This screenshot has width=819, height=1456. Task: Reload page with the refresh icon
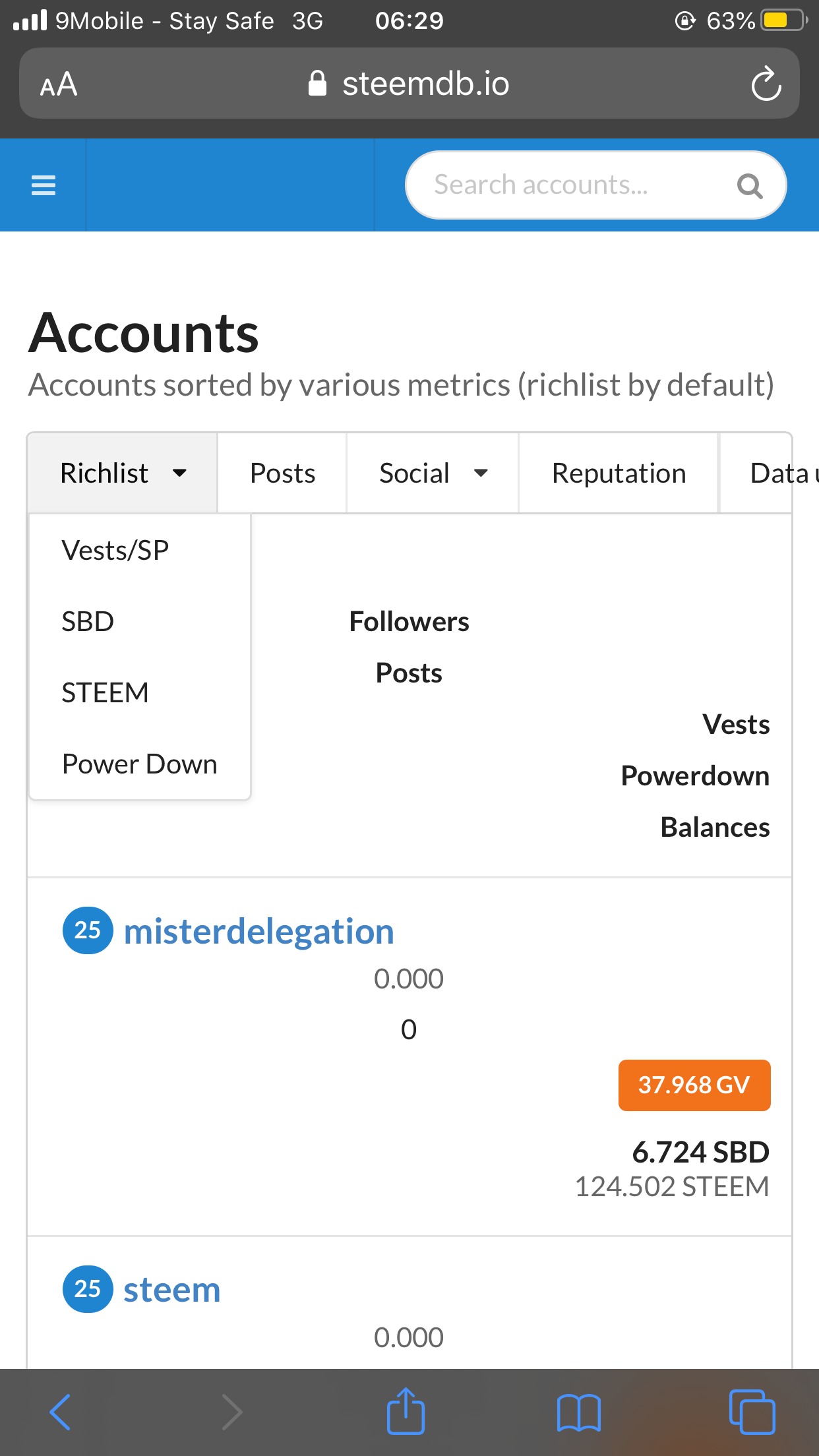click(x=766, y=84)
